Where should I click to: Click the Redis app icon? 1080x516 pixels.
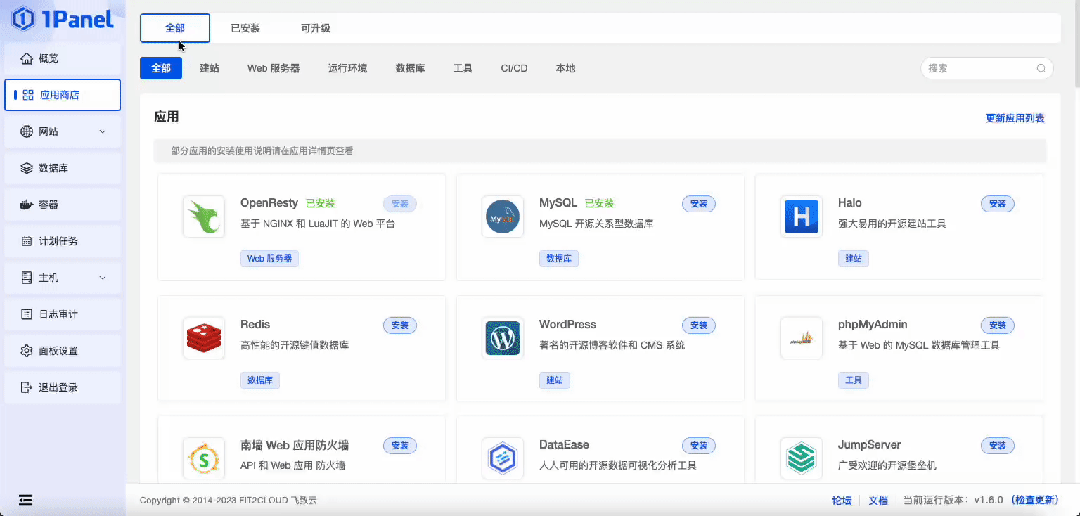(x=204, y=338)
